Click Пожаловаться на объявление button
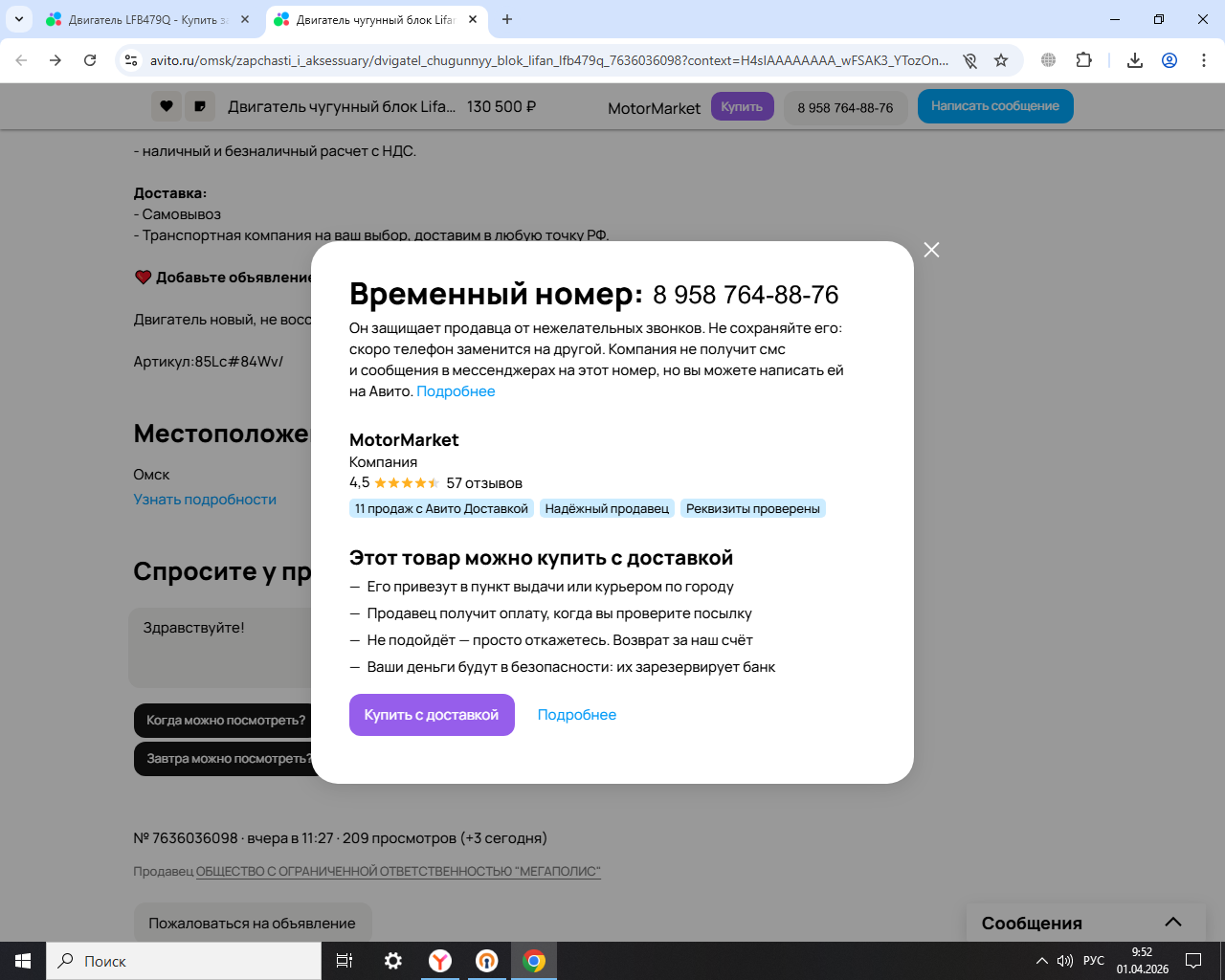The width and height of the screenshot is (1225, 980). click(x=252, y=924)
